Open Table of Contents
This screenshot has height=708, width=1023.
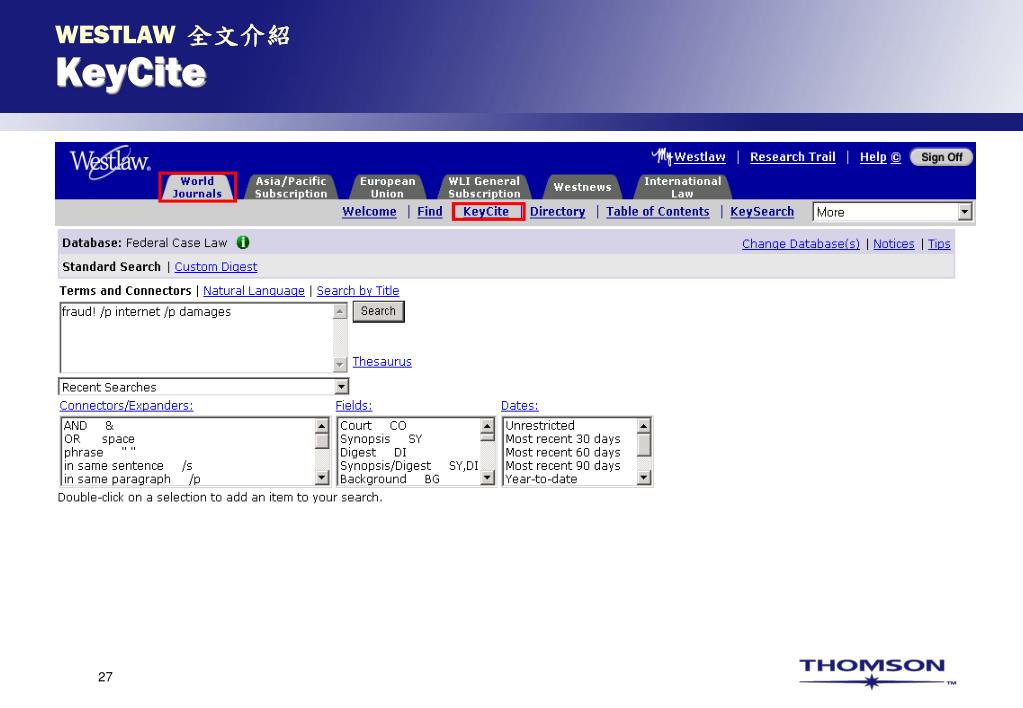click(658, 211)
